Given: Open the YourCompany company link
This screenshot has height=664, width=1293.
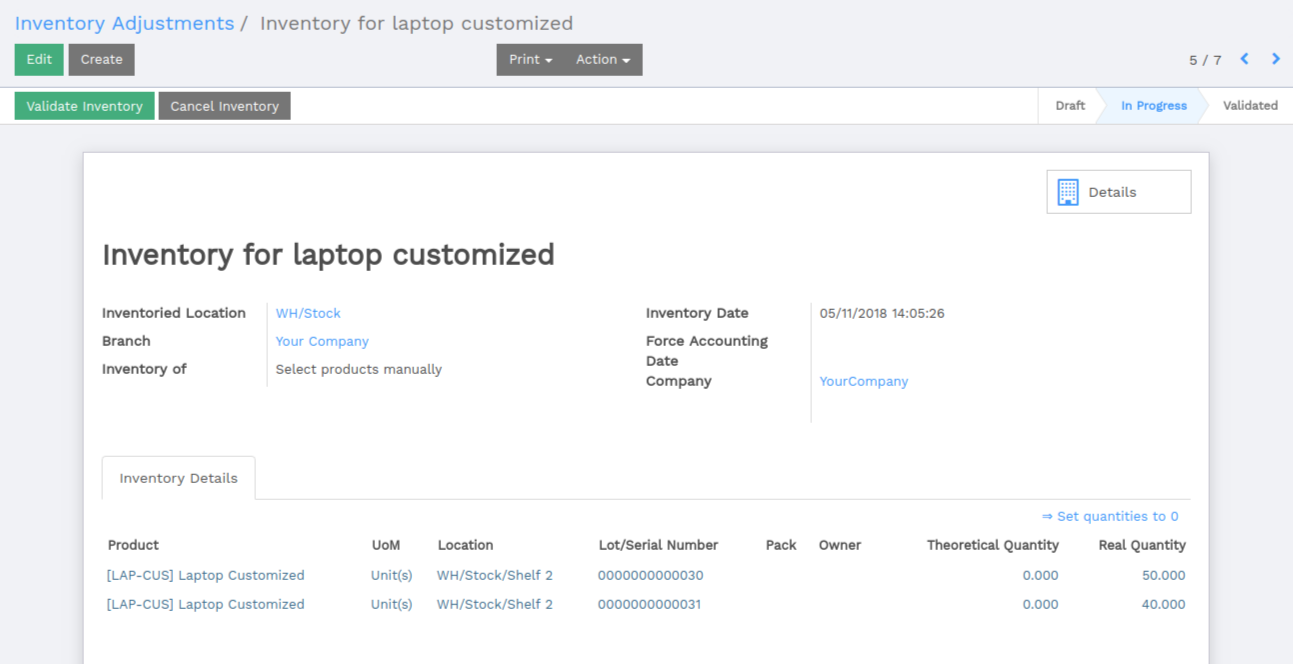Looking at the screenshot, I should coord(864,381).
